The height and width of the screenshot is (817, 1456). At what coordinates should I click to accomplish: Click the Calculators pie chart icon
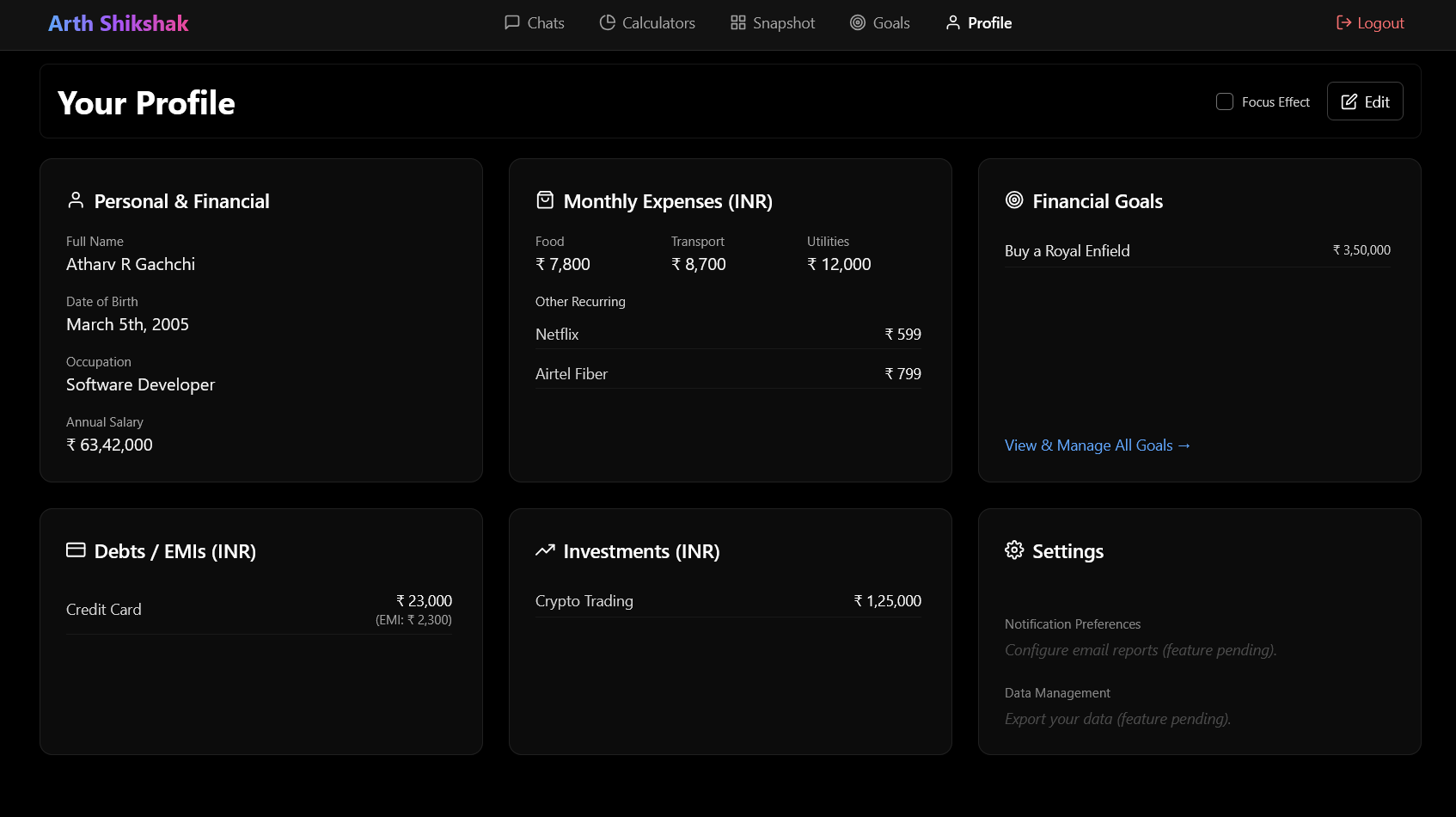click(608, 22)
